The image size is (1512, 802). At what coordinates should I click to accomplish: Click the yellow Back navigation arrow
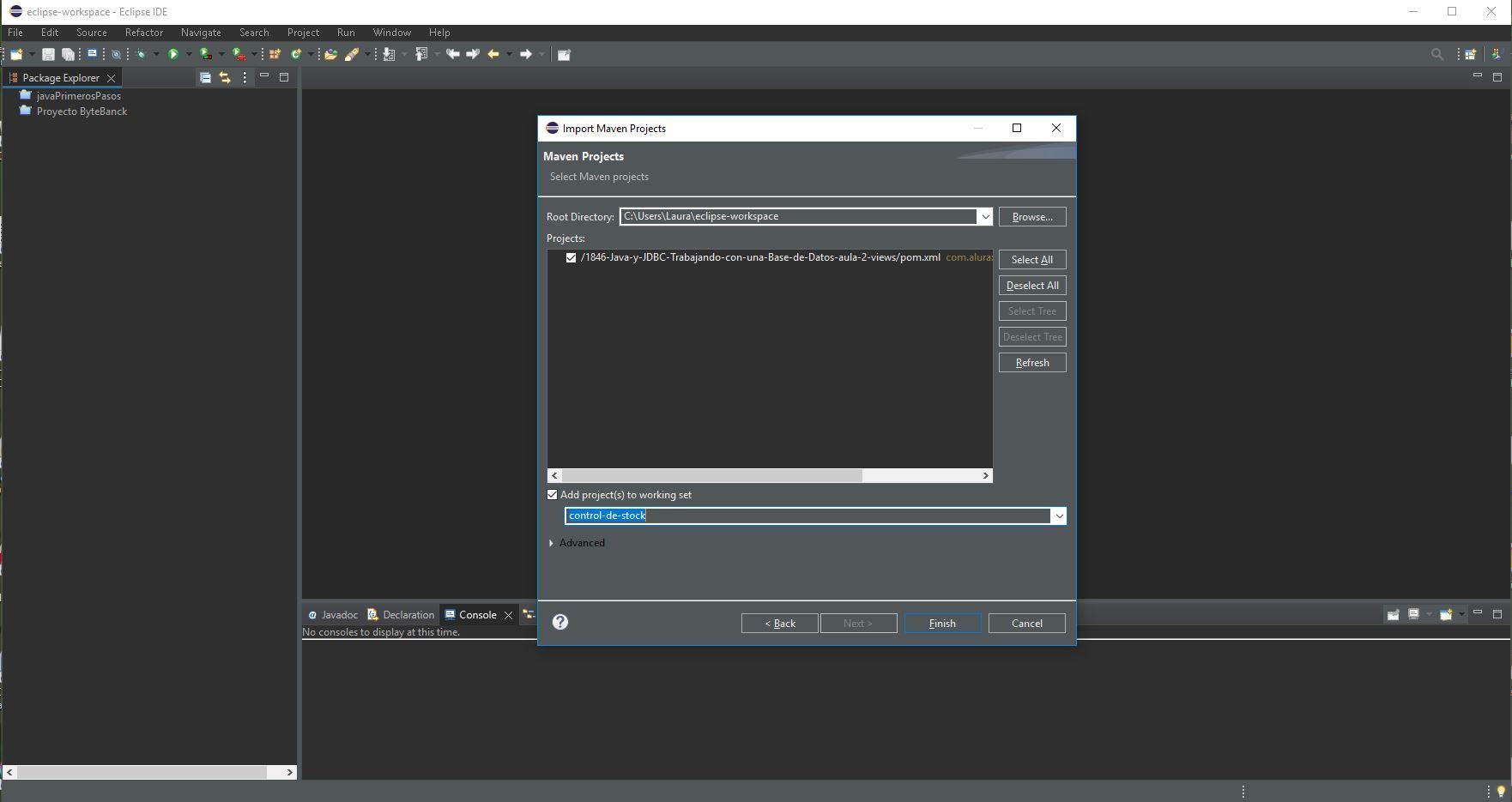pyautogui.click(x=493, y=54)
